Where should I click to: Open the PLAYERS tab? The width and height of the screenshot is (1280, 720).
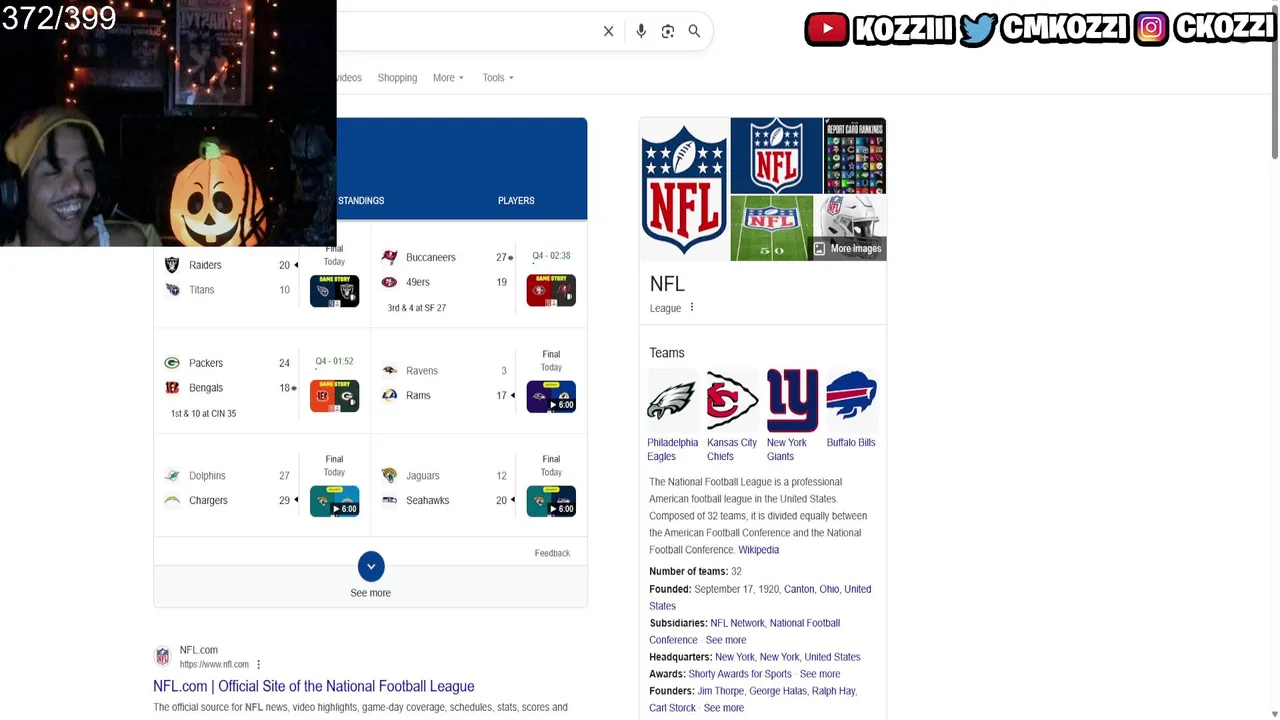click(x=516, y=201)
